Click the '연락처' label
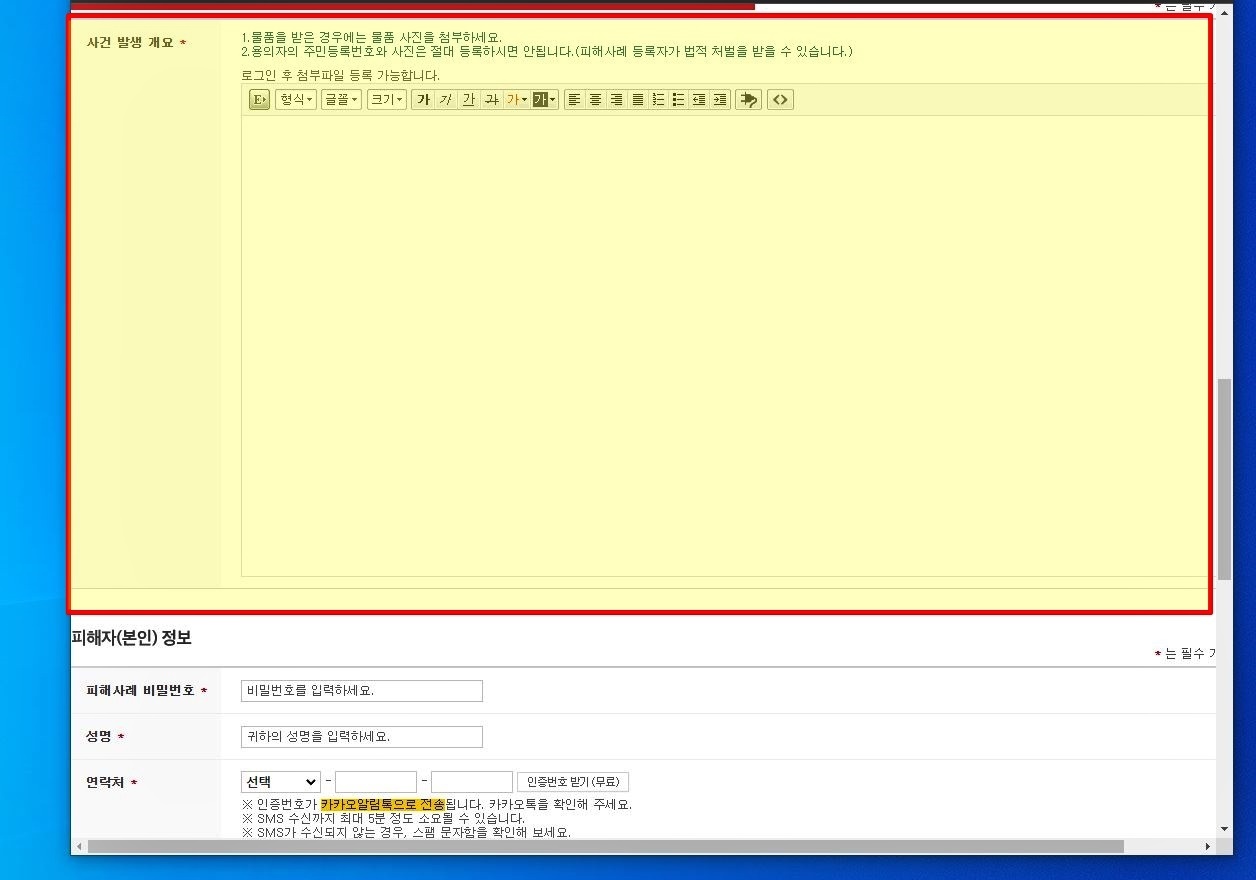Screen dimensions: 1256x880 pyautogui.click(x=105, y=783)
